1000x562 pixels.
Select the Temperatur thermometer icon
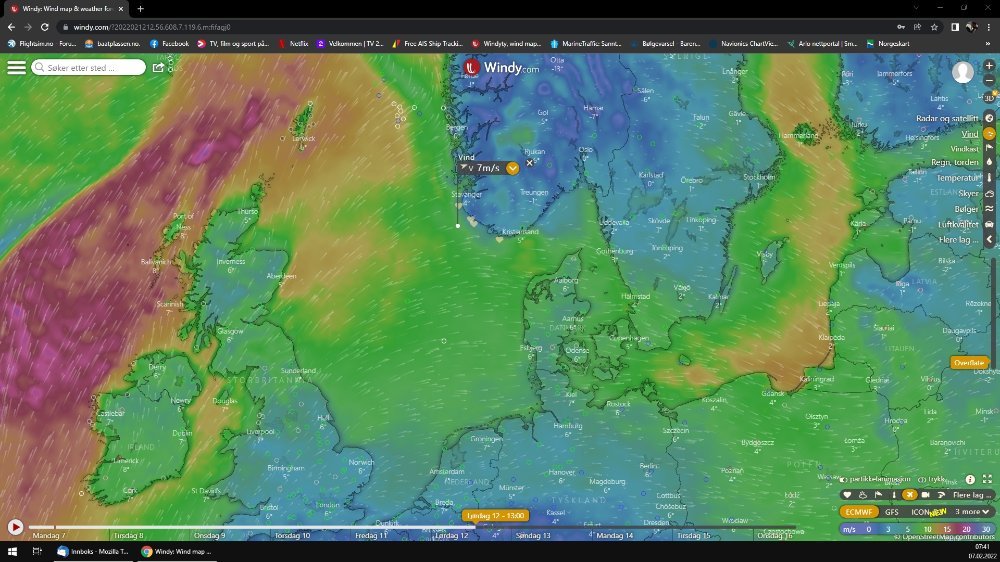coord(989,178)
